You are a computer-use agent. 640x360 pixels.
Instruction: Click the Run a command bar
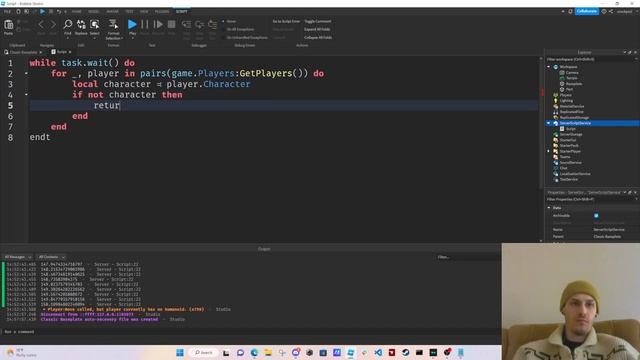coord(251,332)
